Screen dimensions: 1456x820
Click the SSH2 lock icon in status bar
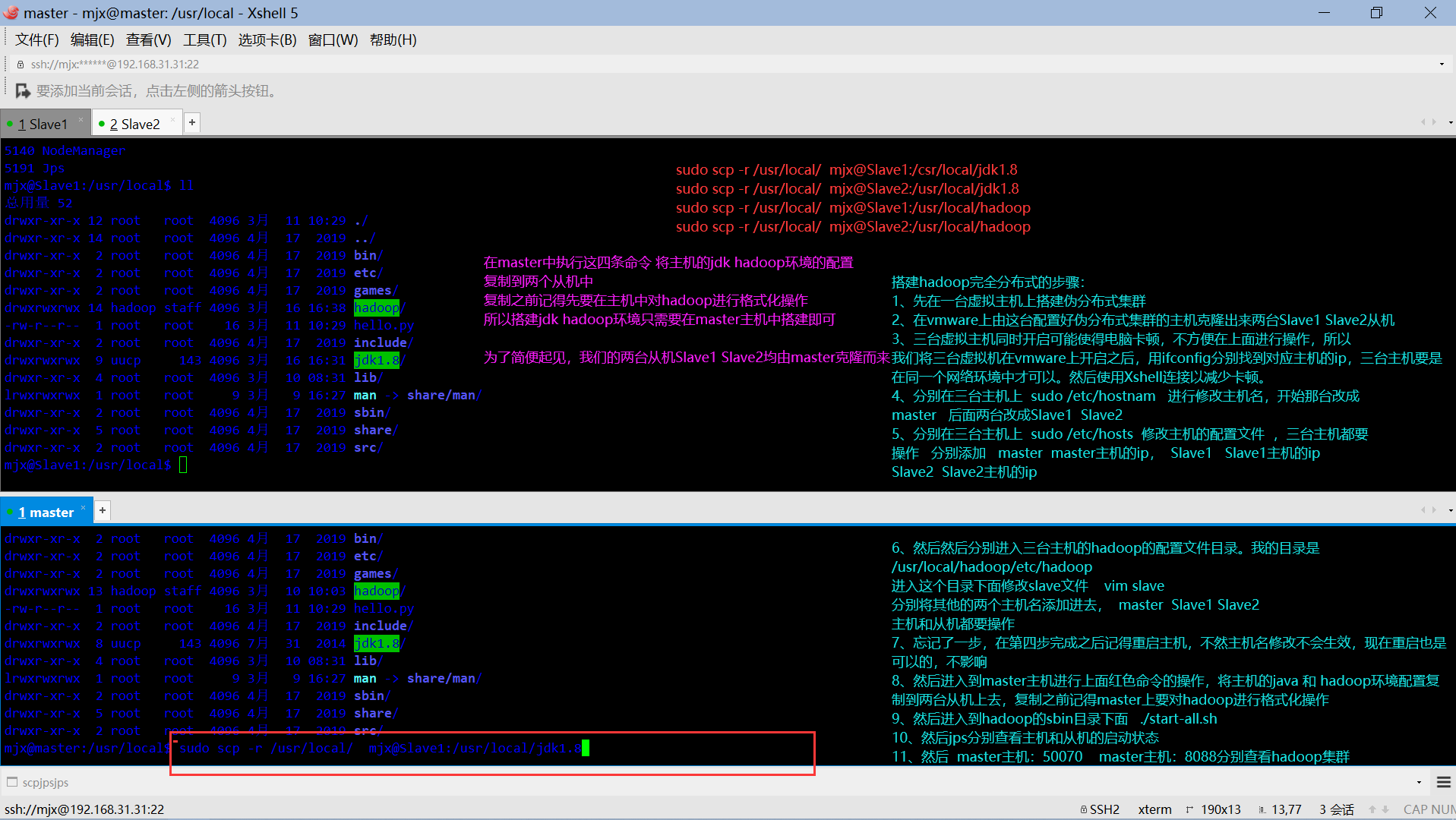coord(1085,809)
